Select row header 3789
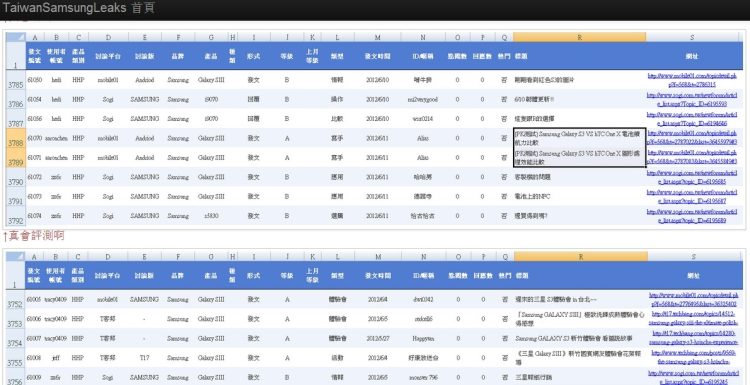The height and width of the screenshot is (385, 750). (x=16, y=158)
